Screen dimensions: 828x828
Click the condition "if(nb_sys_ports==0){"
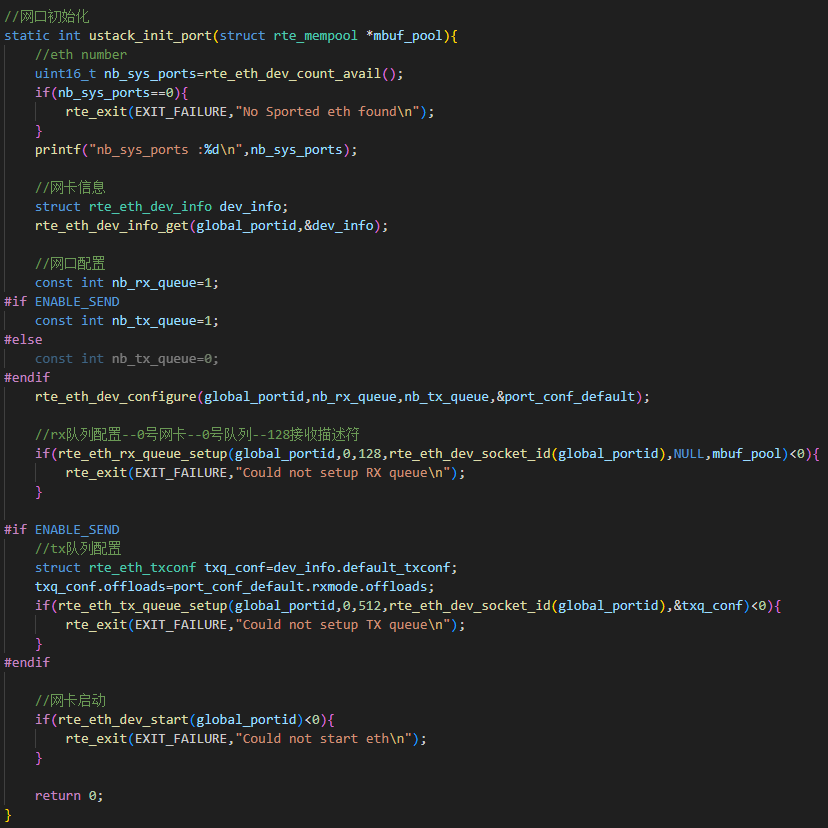tap(111, 93)
